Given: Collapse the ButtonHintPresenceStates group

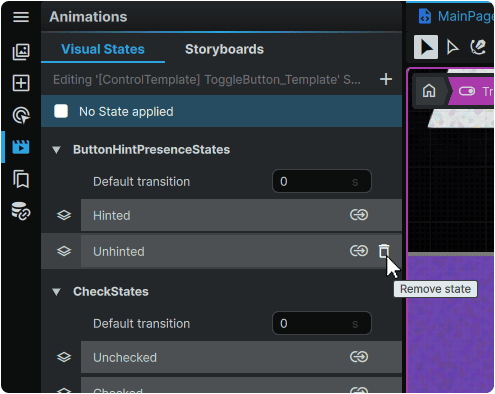Looking at the screenshot, I should tap(56, 150).
